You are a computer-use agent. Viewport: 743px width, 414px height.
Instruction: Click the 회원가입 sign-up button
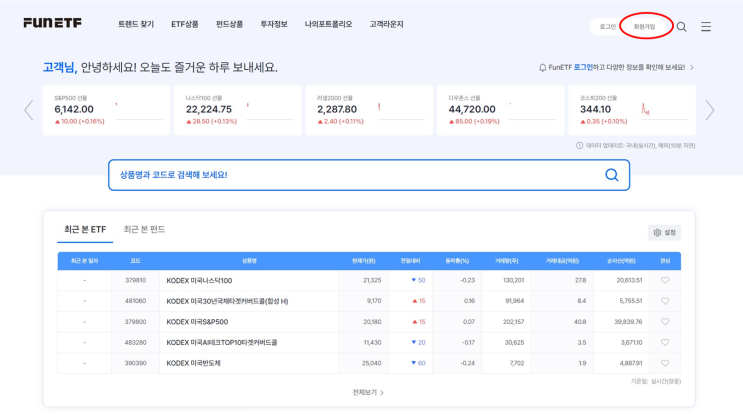(645, 27)
